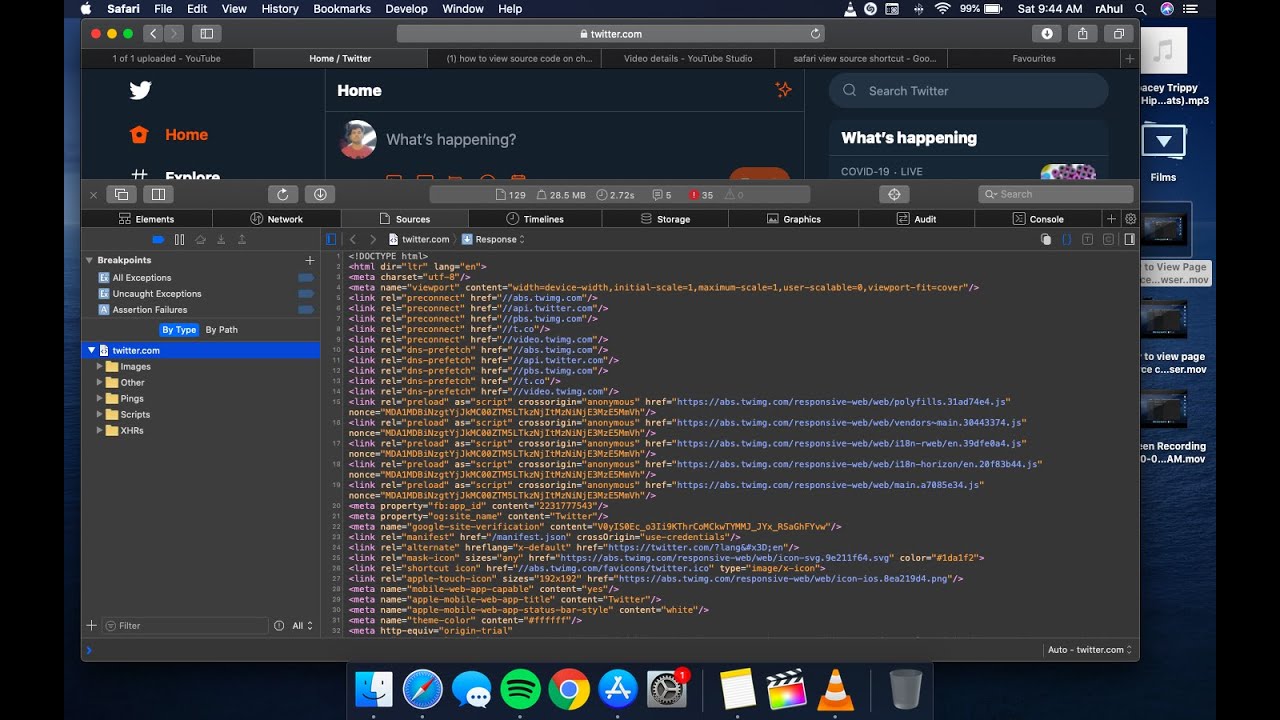
Task: Expand the Scripts folder
Action: 99,415
